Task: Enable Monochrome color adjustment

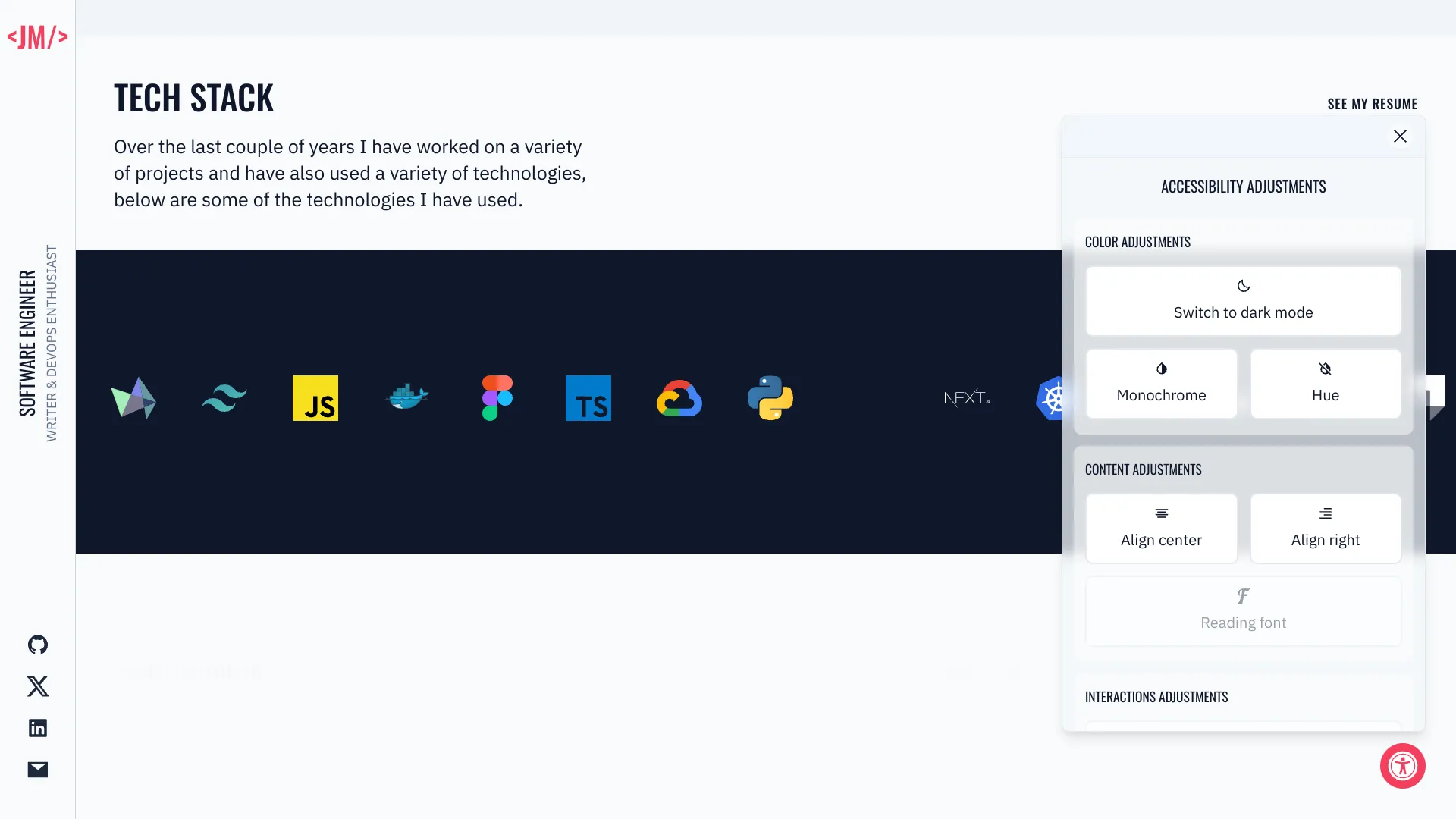Action: (1162, 384)
